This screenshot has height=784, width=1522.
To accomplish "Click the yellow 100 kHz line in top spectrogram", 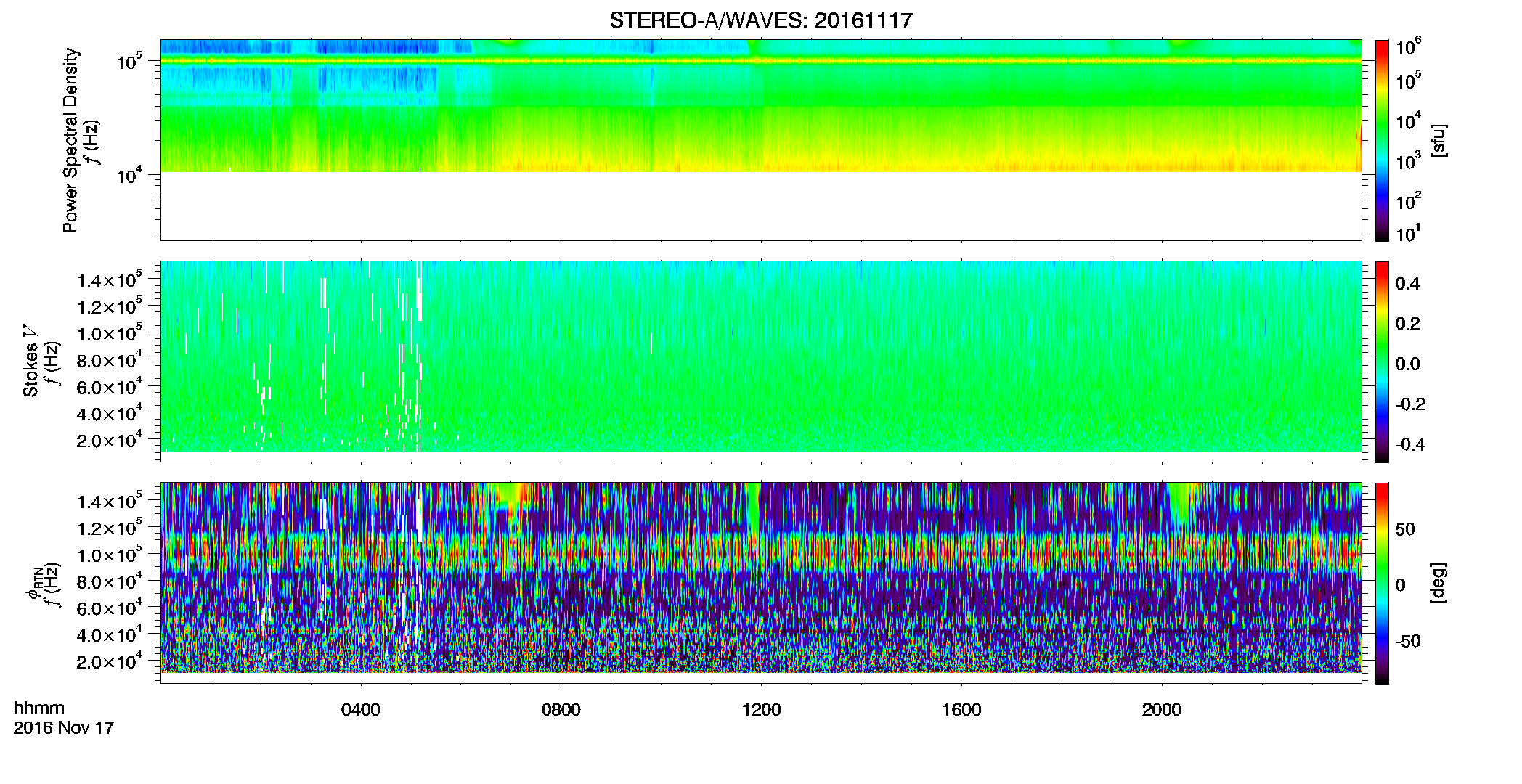I will (x=760, y=62).
